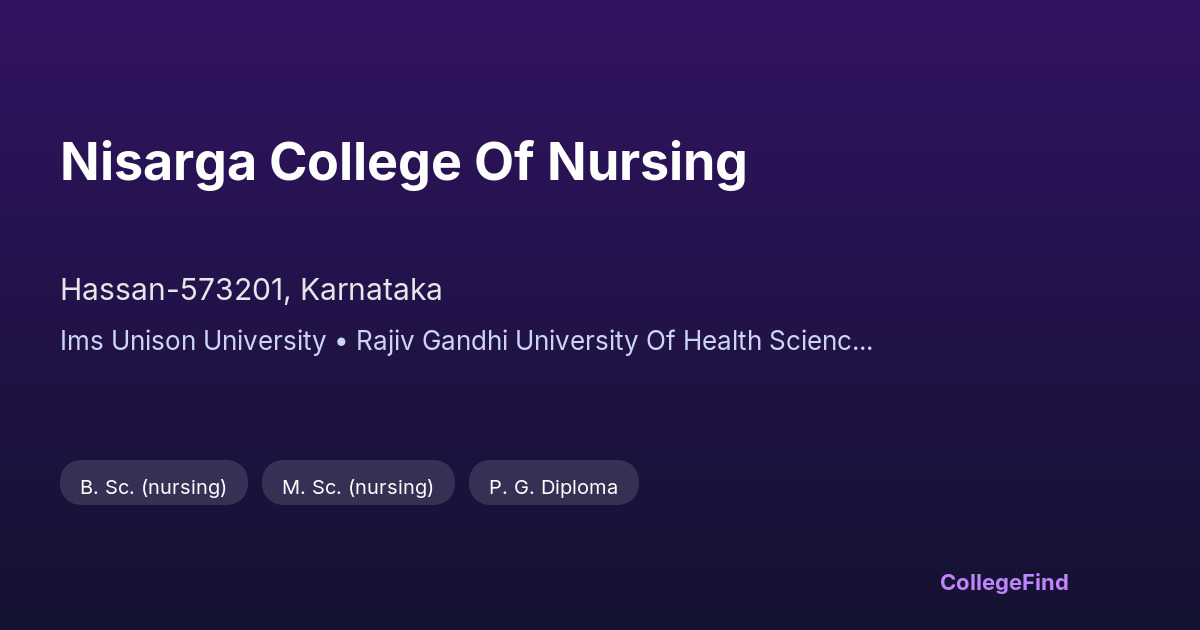Screen dimensions: 1200x630
Task: Click the CollegeFind brand logo
Action: click(1004, 582)
